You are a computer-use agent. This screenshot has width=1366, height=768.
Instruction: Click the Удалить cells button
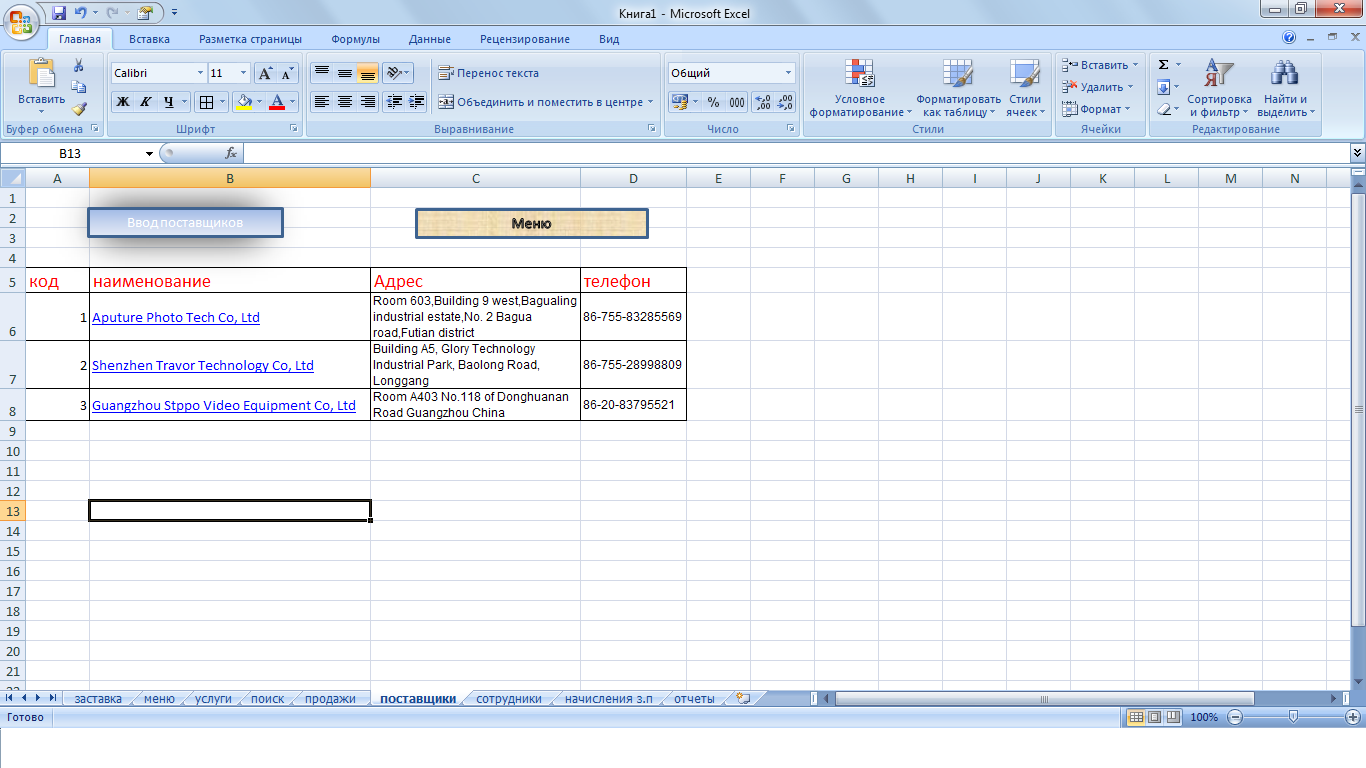coord(1097,87)
